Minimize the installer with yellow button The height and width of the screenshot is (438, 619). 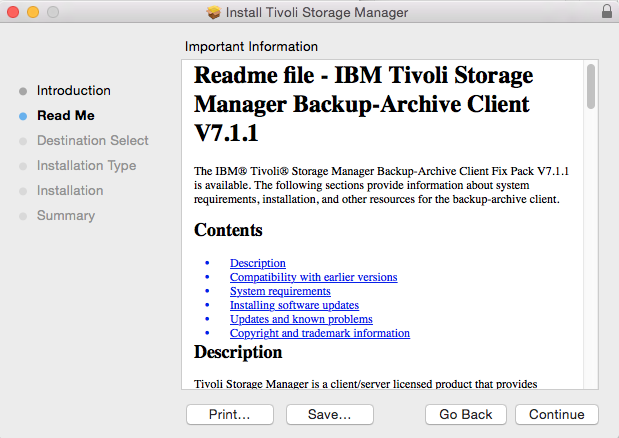tap(33, 12)
